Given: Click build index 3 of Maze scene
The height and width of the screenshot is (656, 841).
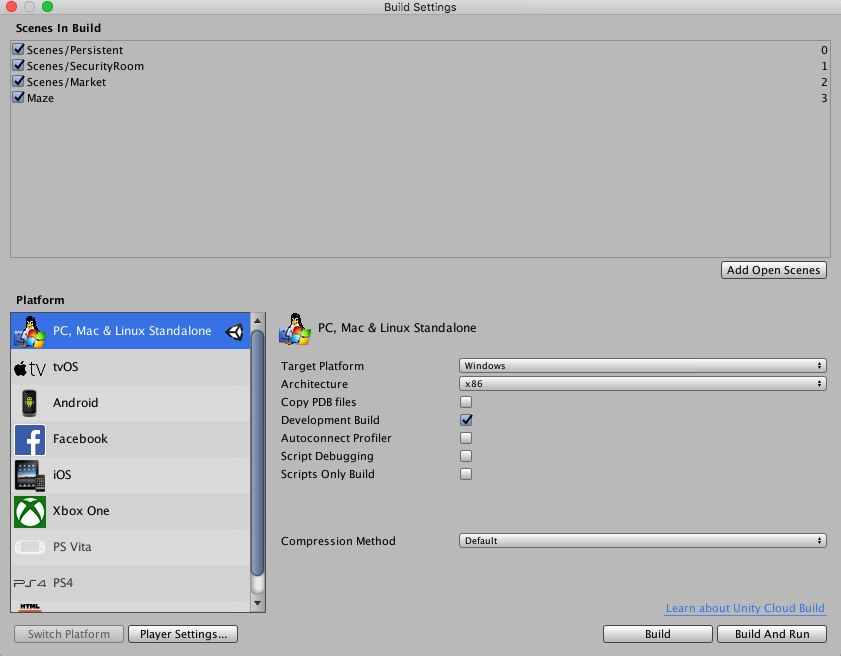Looking at the screenshot, I should [x=824, y=98].
